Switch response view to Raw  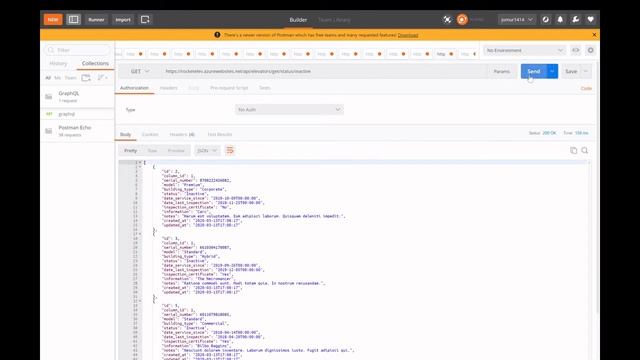(152, 151)
